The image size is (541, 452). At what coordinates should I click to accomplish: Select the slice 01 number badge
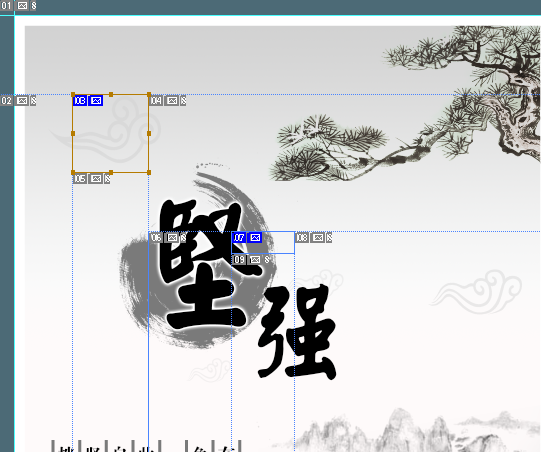pos(7,6)
